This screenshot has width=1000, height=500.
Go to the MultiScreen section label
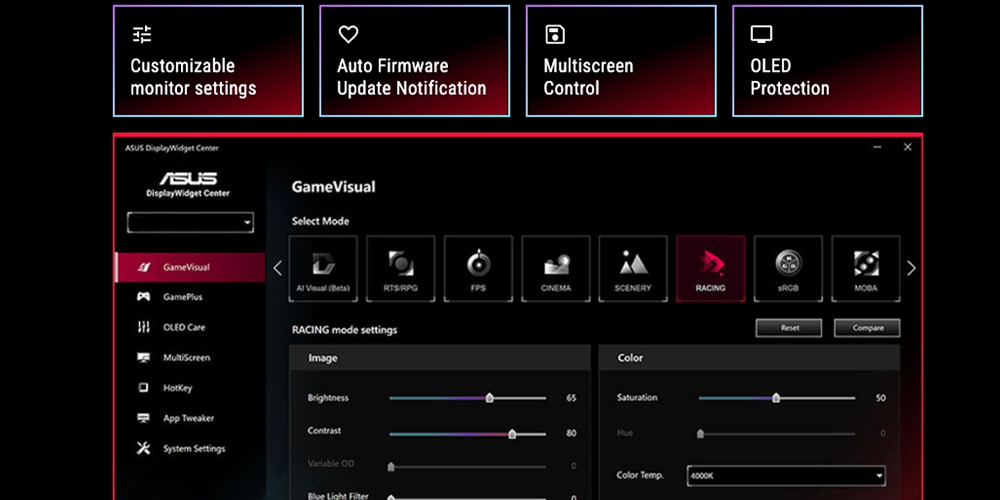coord(186,357)
